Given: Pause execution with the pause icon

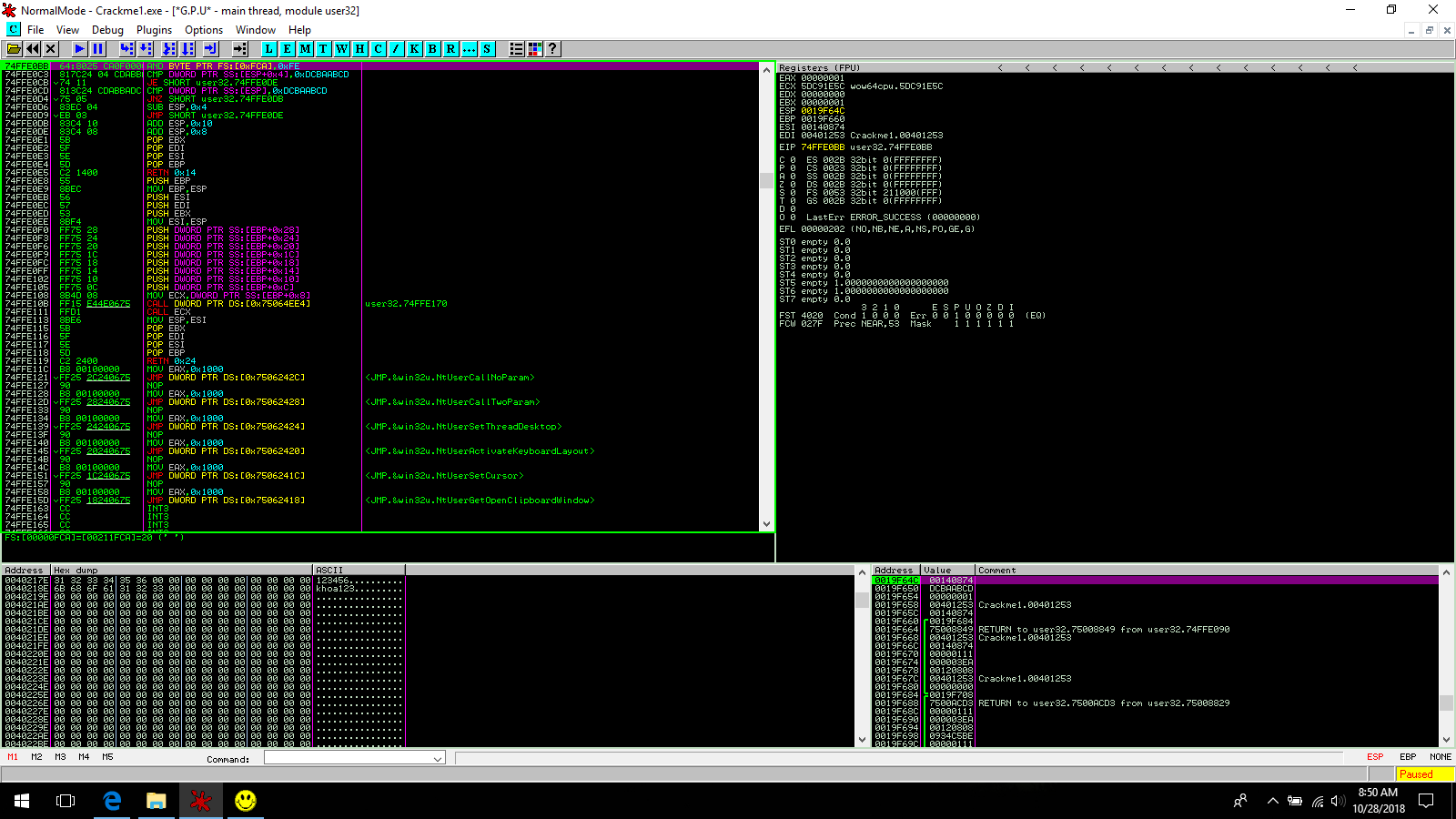Looking at the screenshot, I should point(98,49).
